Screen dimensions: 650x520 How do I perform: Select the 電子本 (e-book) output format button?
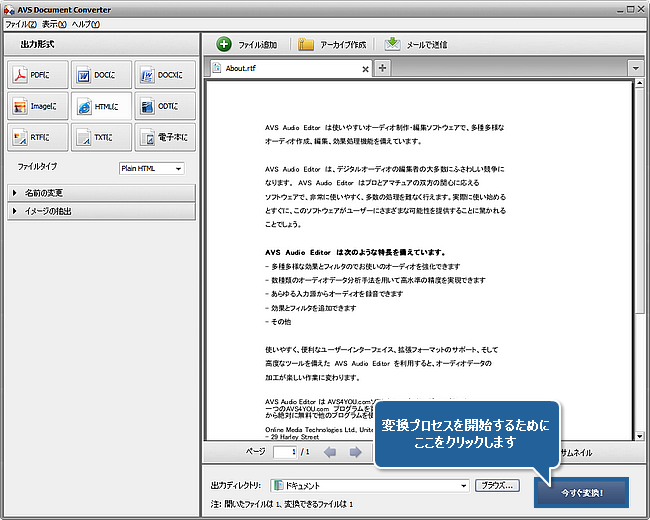coord(165,137)
